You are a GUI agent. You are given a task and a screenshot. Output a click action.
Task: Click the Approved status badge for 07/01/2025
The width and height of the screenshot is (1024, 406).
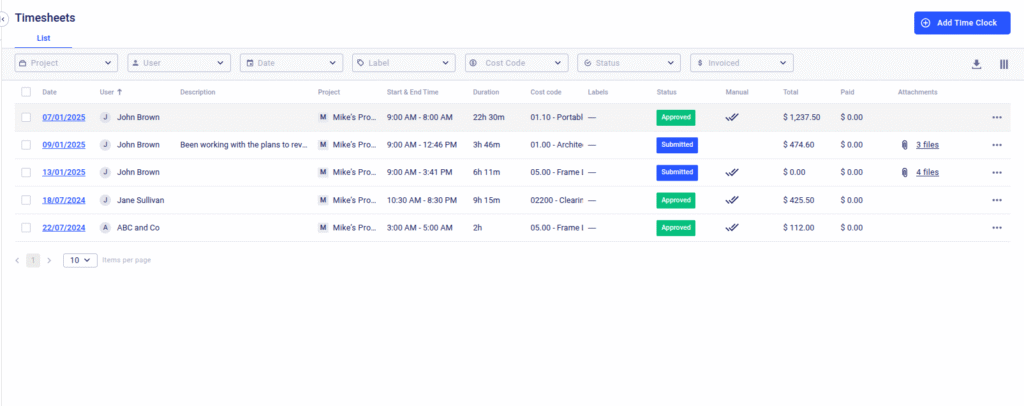point(676,117)
